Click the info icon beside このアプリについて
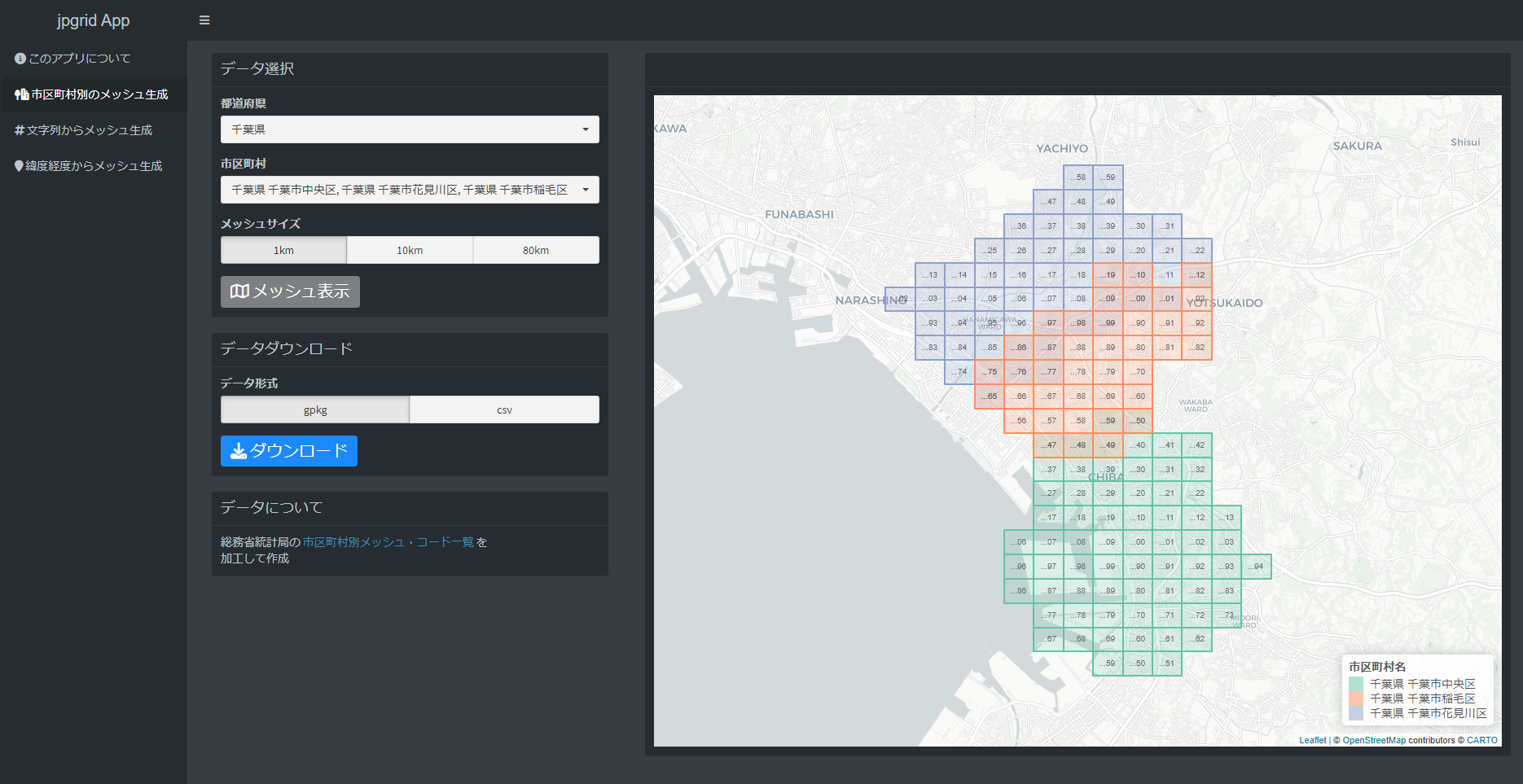This screenshot has width=1523, height=784. (x=20, y=59)
